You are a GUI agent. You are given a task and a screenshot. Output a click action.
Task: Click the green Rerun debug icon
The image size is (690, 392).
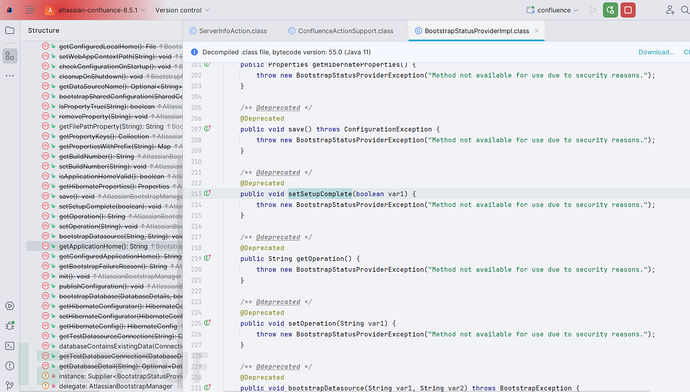point(610,10)
